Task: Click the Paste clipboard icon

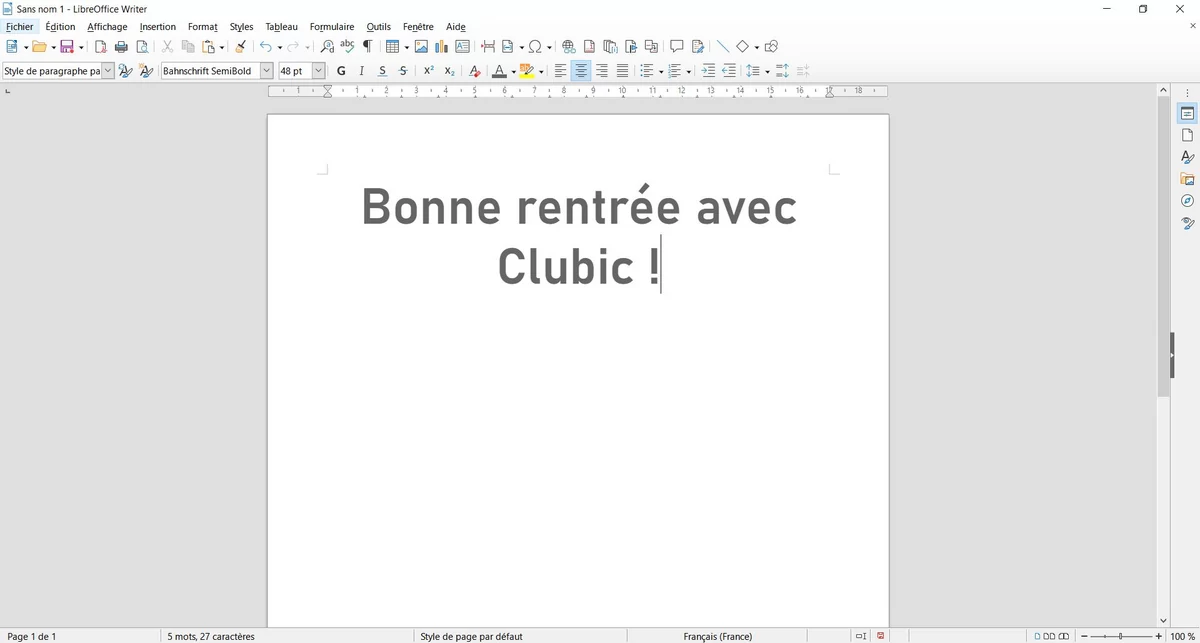Action: pos(208,47)
